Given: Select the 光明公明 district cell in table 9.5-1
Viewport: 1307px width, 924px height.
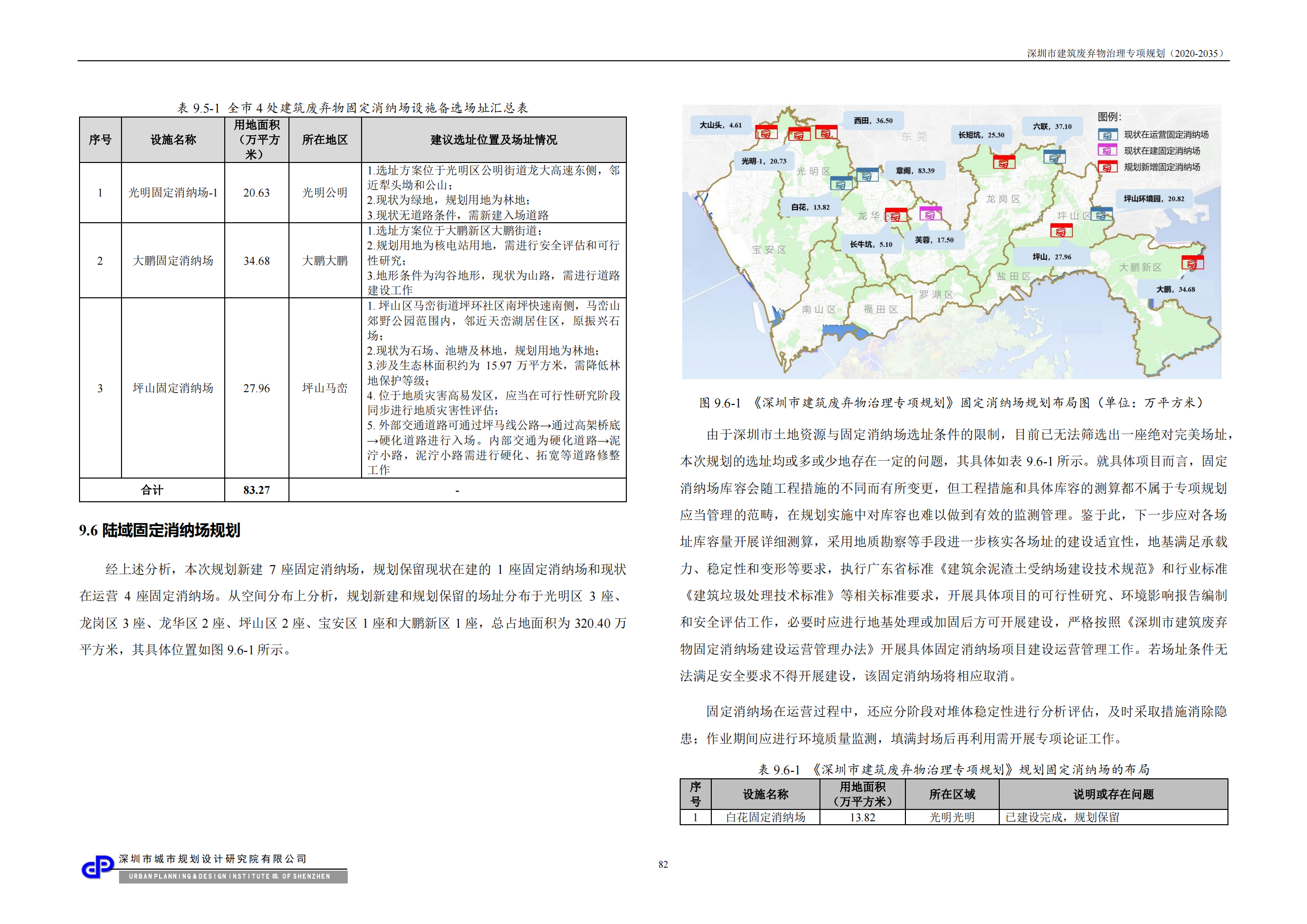Looking at the screenshot, I should click(x=325, y=193).
